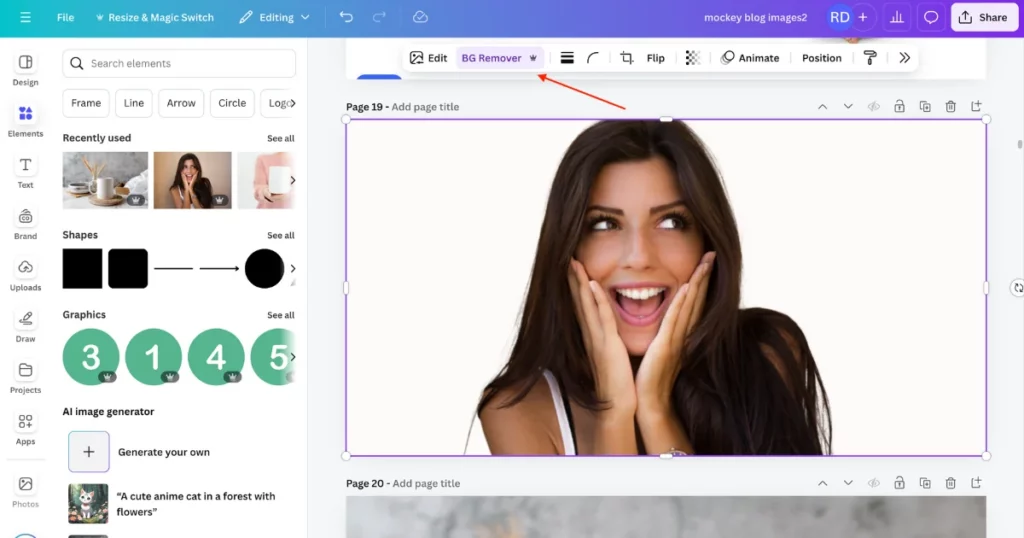
Task: Open the Position panel
Action: pos(822,58)
